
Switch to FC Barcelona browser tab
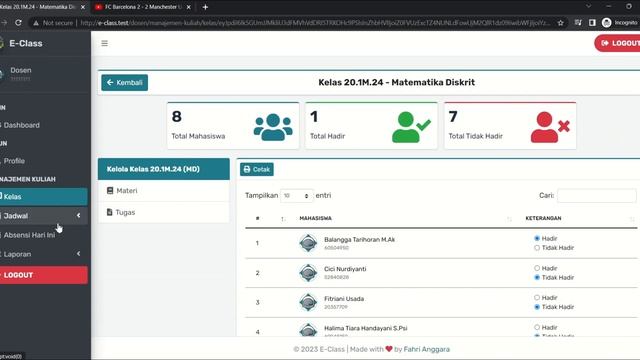coord(142,7)
